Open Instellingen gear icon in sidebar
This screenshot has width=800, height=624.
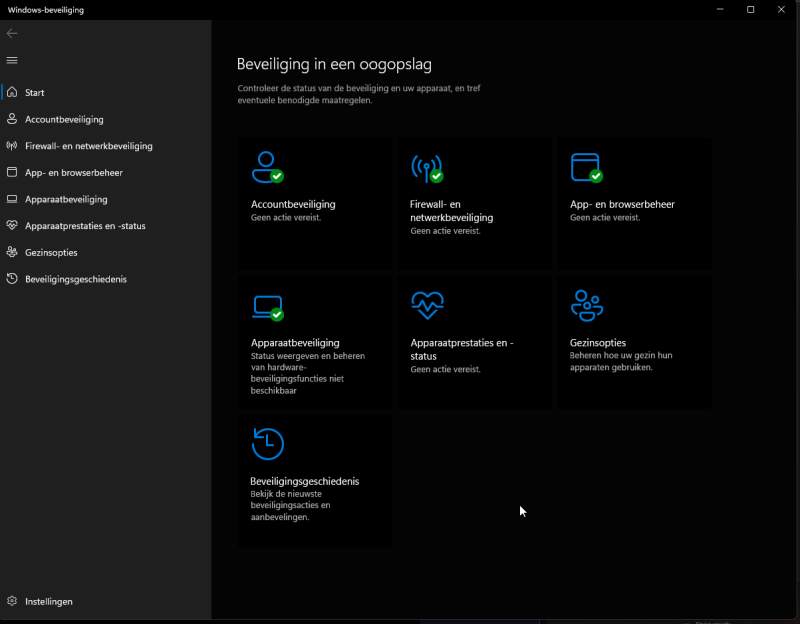click(12, 601)
